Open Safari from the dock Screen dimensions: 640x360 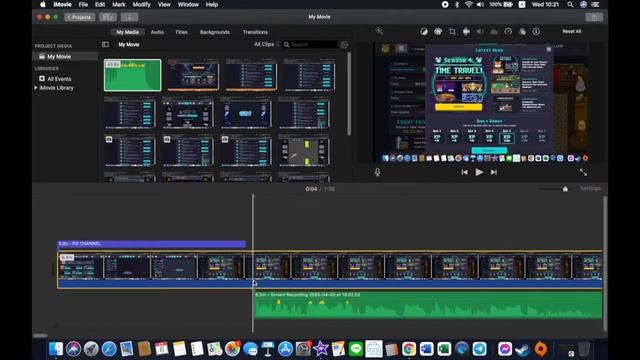[x=109, y=349]
